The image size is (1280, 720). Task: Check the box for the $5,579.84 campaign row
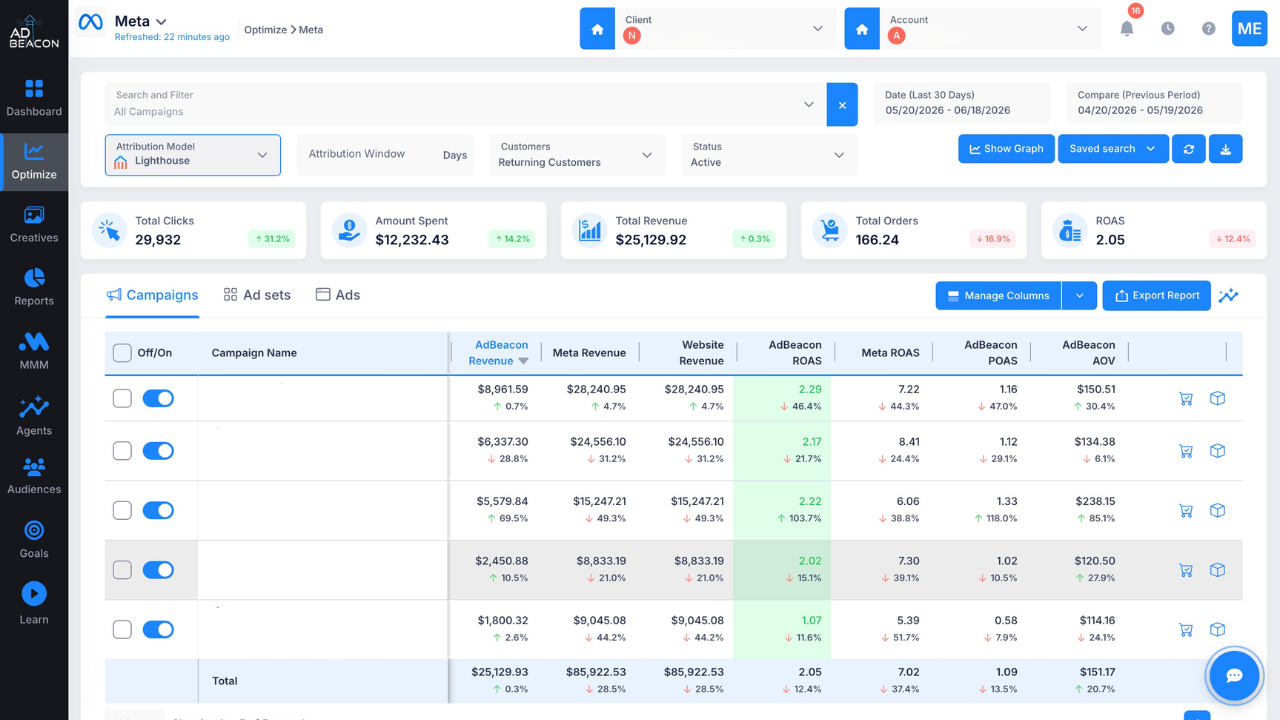pyautogui.click(x=122, y=510)
